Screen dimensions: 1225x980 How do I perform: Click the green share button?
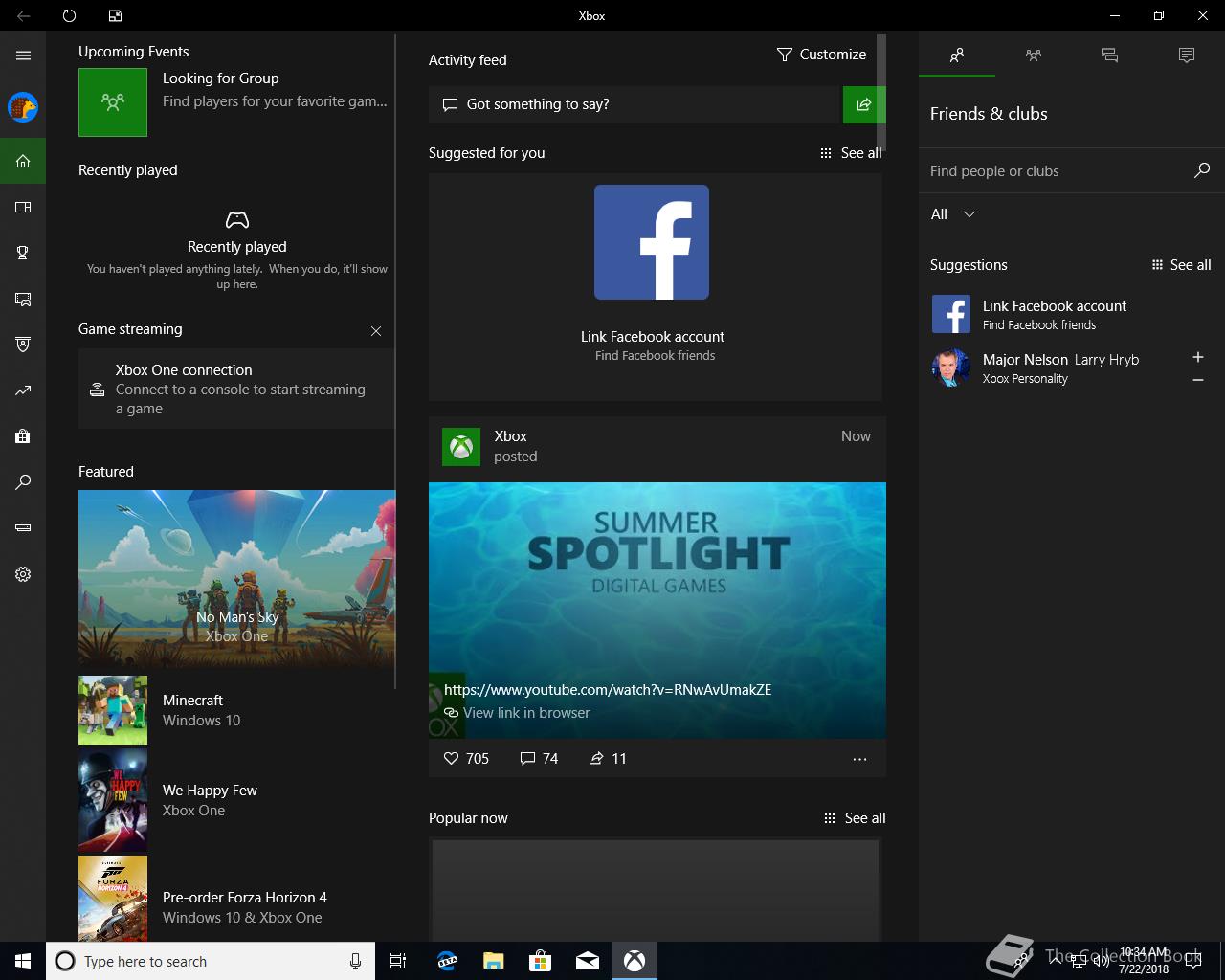pos(864,104)
